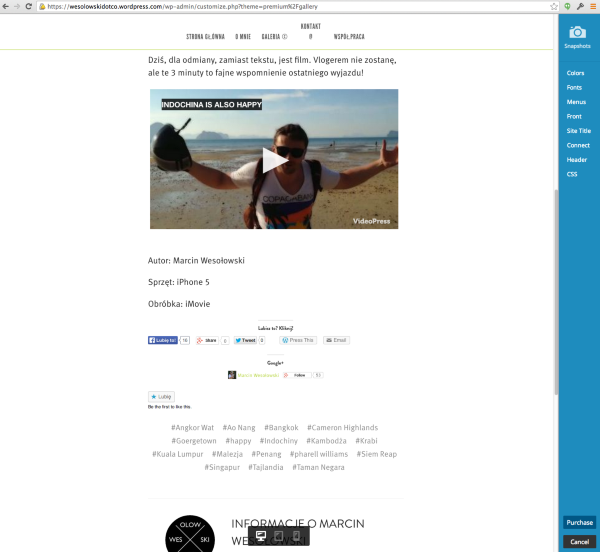Screen dimensions: 600x552
Task: Share the post via Email button
Action: coord(336,340)
